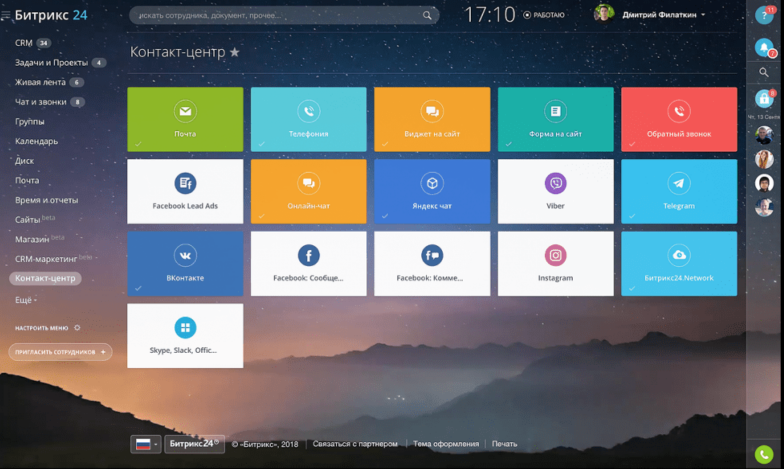Focus the employee and document search field
Screen dimensions: 784x469
(284, 16)
